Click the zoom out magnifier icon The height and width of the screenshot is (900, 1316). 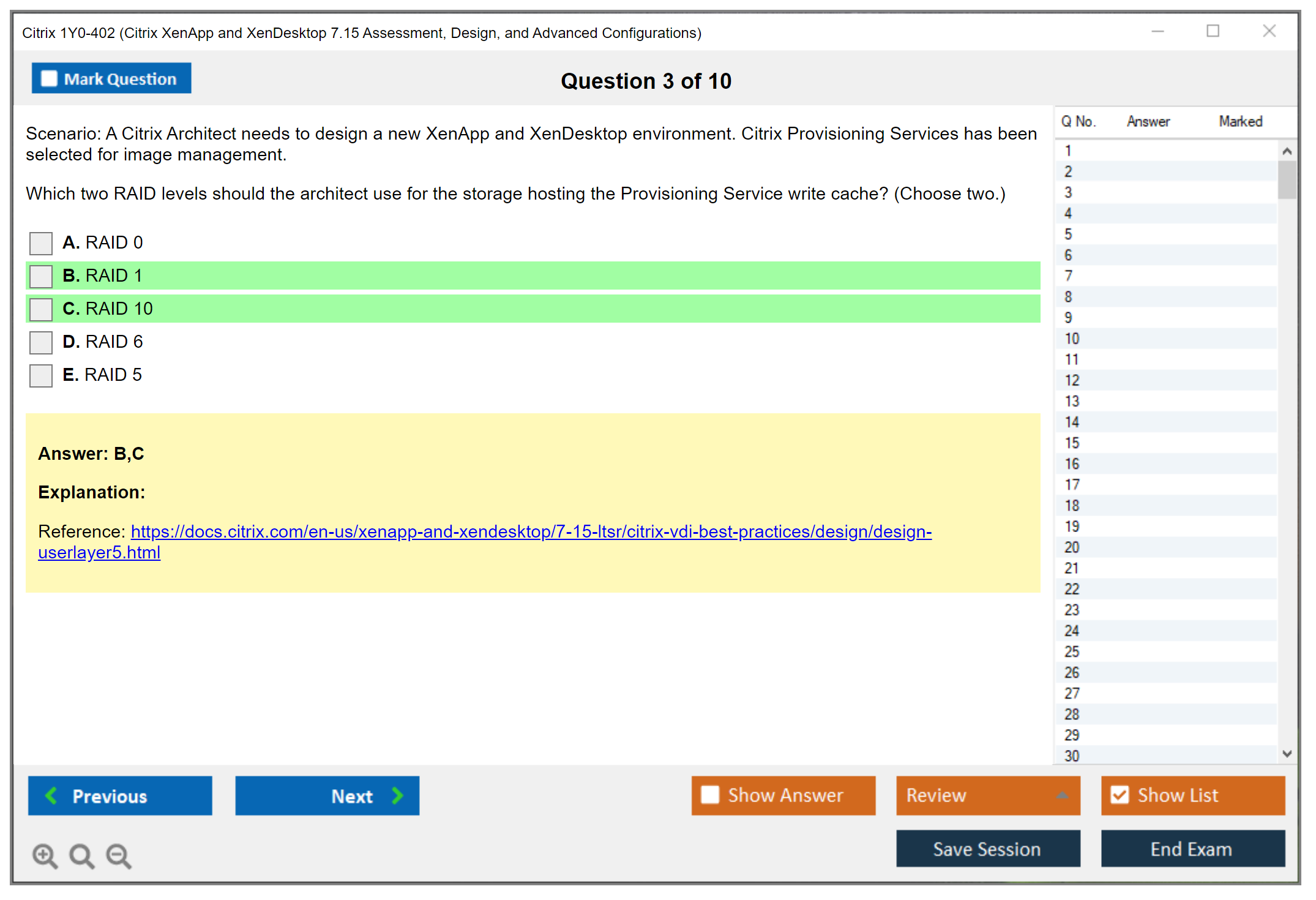tap(118, 855)
